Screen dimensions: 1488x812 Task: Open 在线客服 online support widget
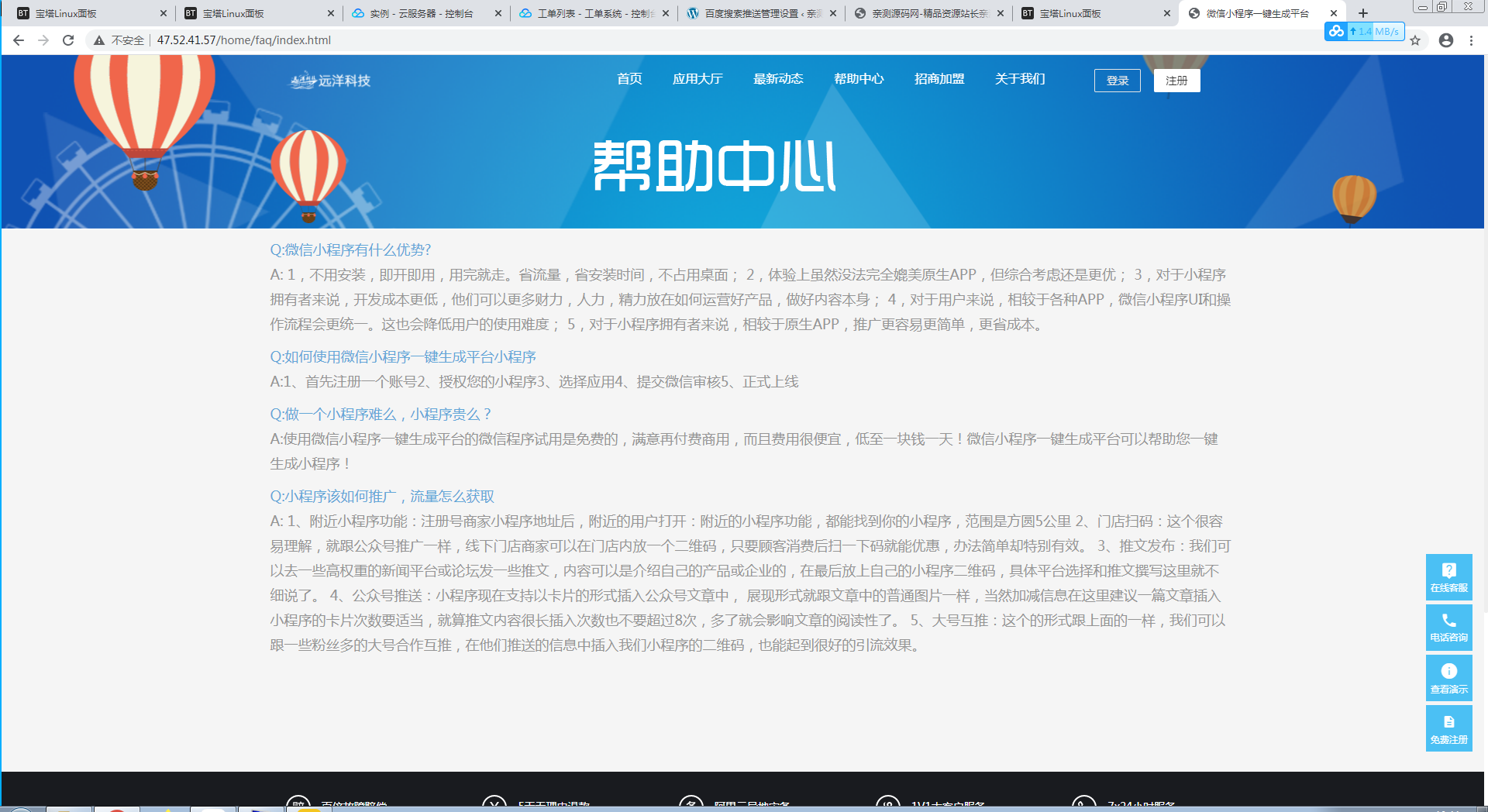1449,577
